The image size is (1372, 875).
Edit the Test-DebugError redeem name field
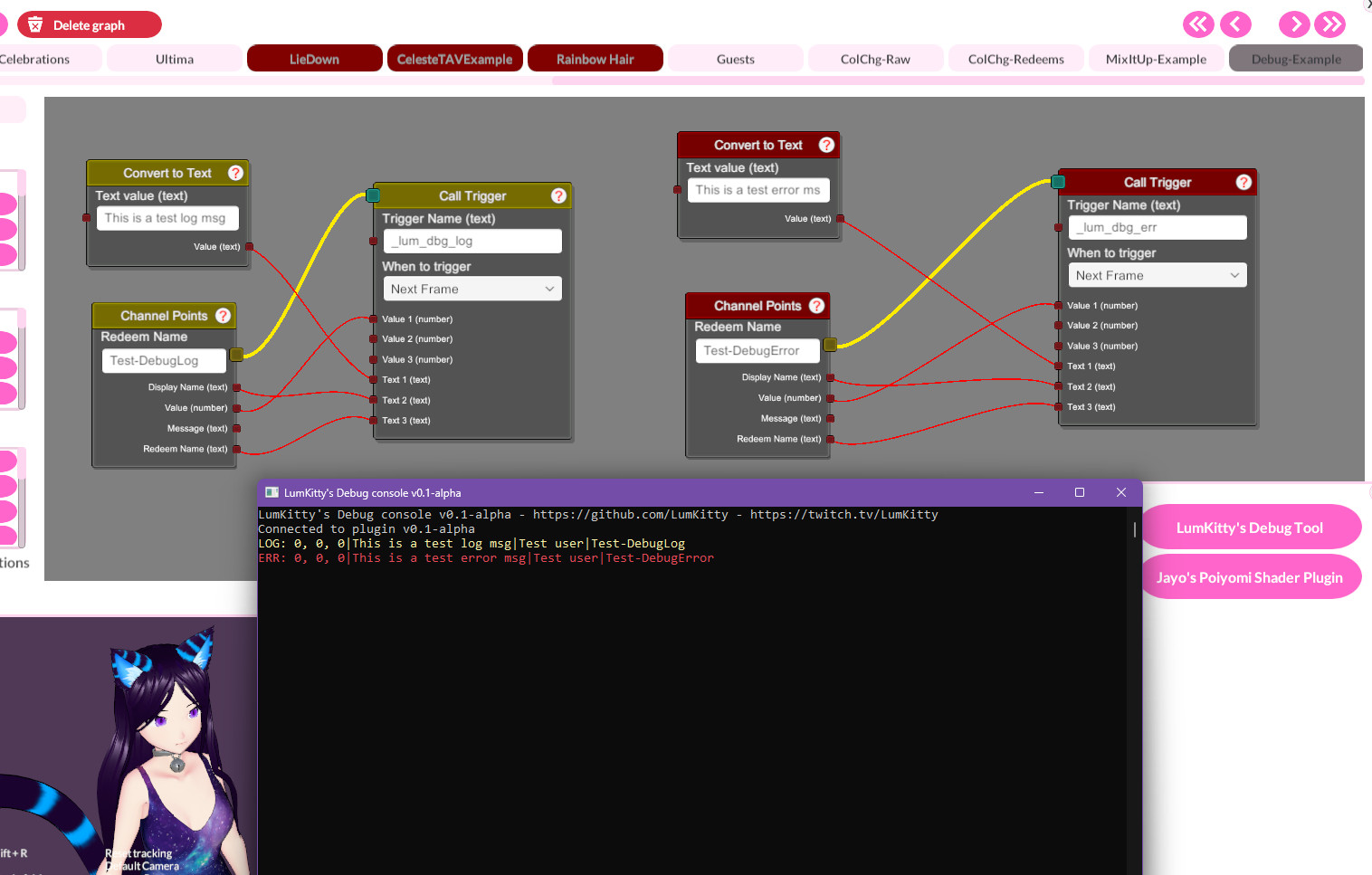point(757,350)
